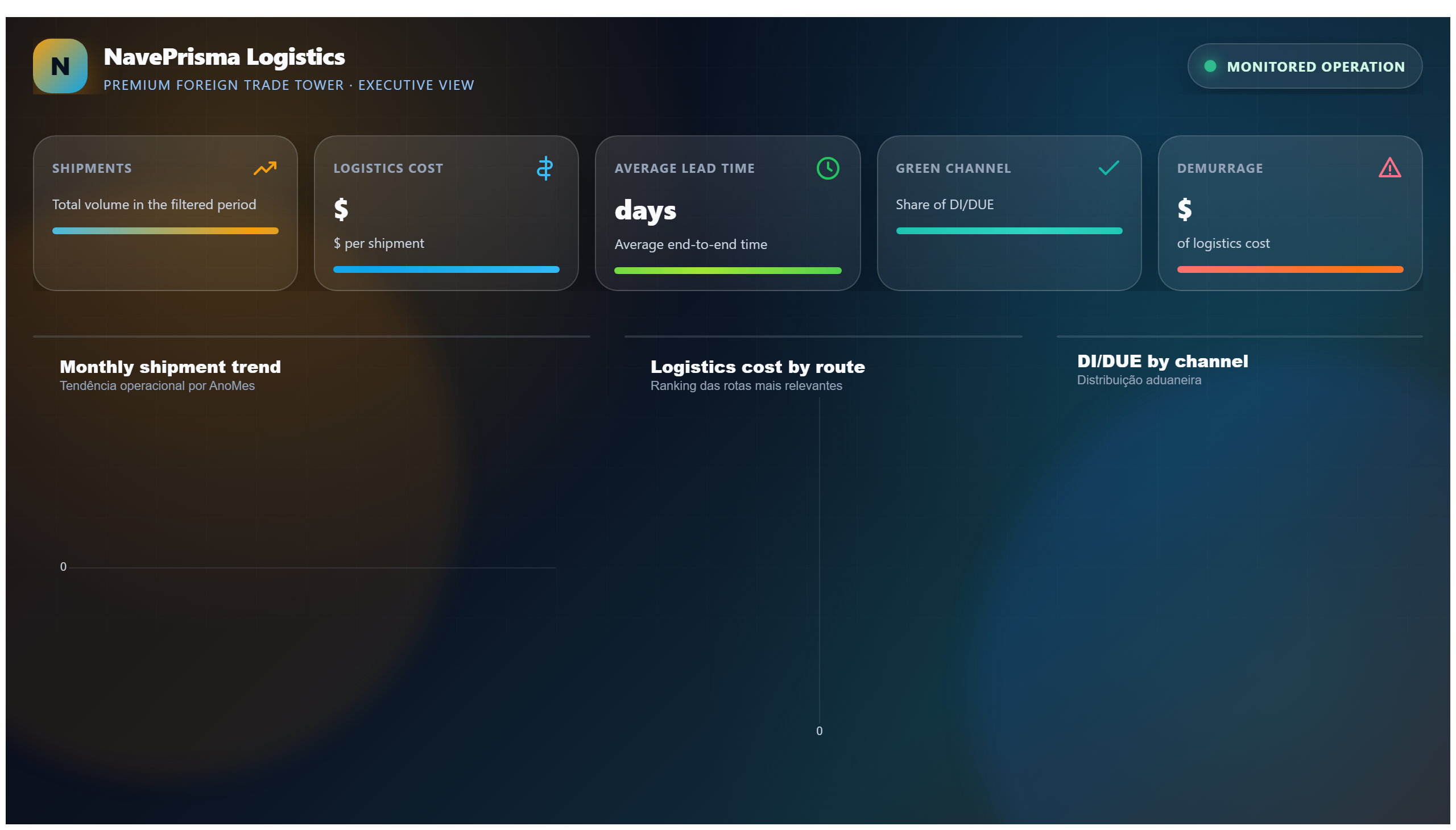The height and width of the screenshot is (830, 1456).
Task: Click the Average Lead Time days value
Action: 645,210
